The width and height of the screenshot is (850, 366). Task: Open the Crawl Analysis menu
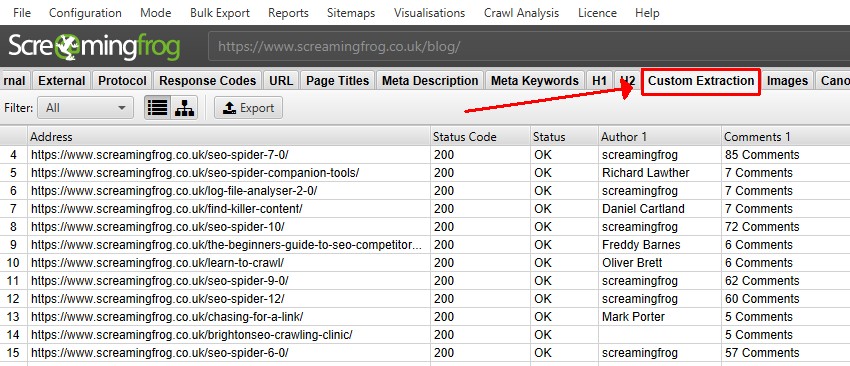pyautogui.click(x=521, y=12)
